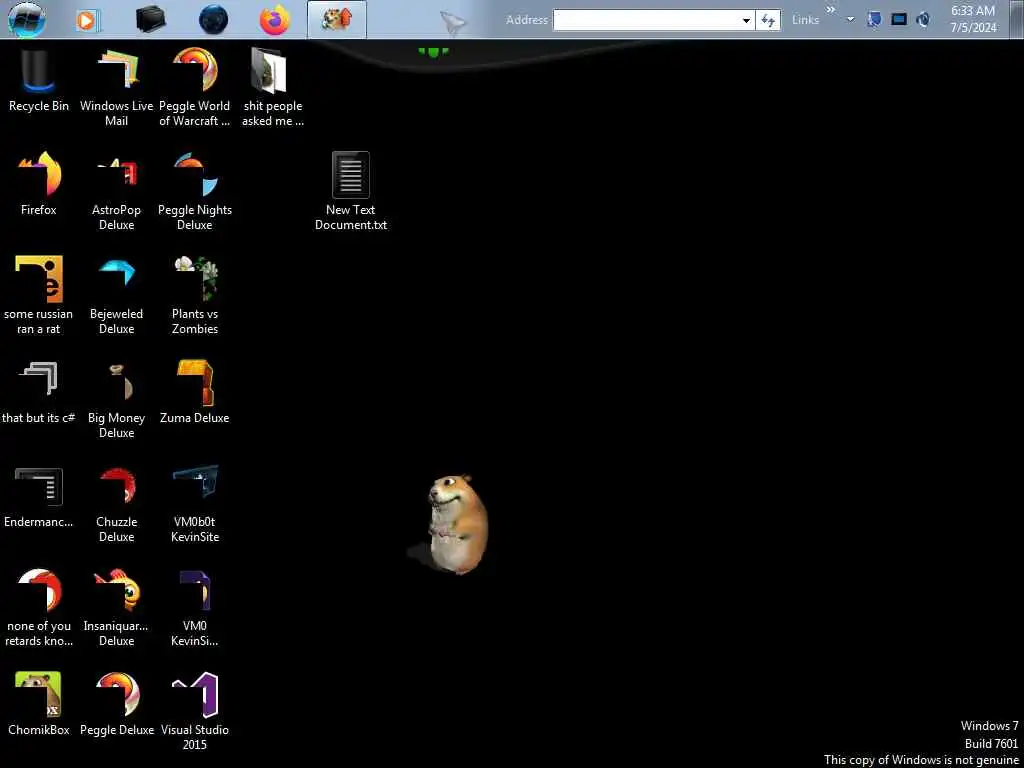Select Peggle Nights Deluxe desktop icon
This screenshot has width=1024, height=768.
(195, 192)
